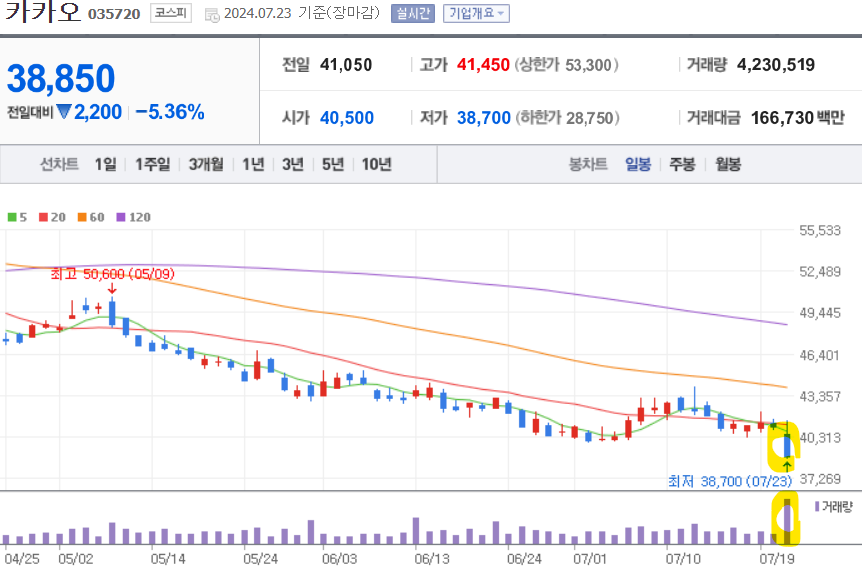Click the 07/19 date axis label
The image size is (862, 567).
[x=777, y=559]
